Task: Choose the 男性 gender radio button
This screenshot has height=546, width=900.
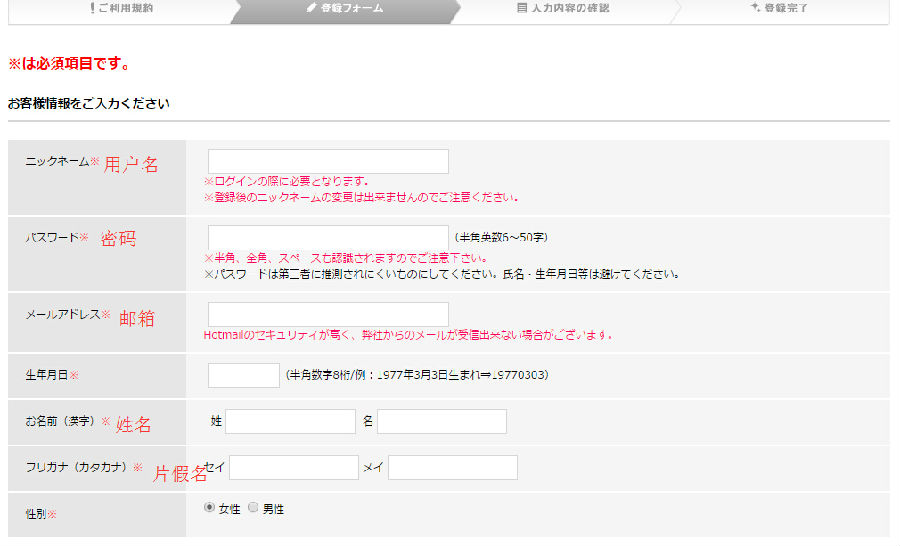Action: [253, 507]
